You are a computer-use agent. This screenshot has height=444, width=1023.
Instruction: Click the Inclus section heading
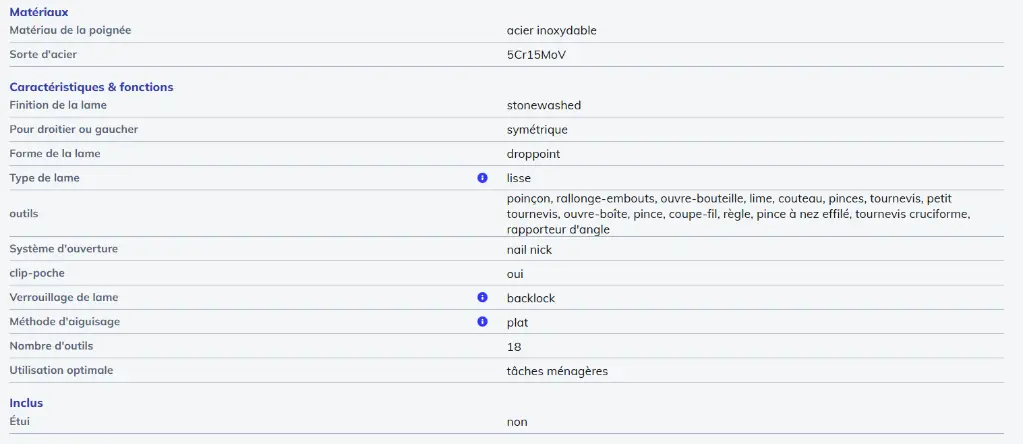(x=26, y=403)
